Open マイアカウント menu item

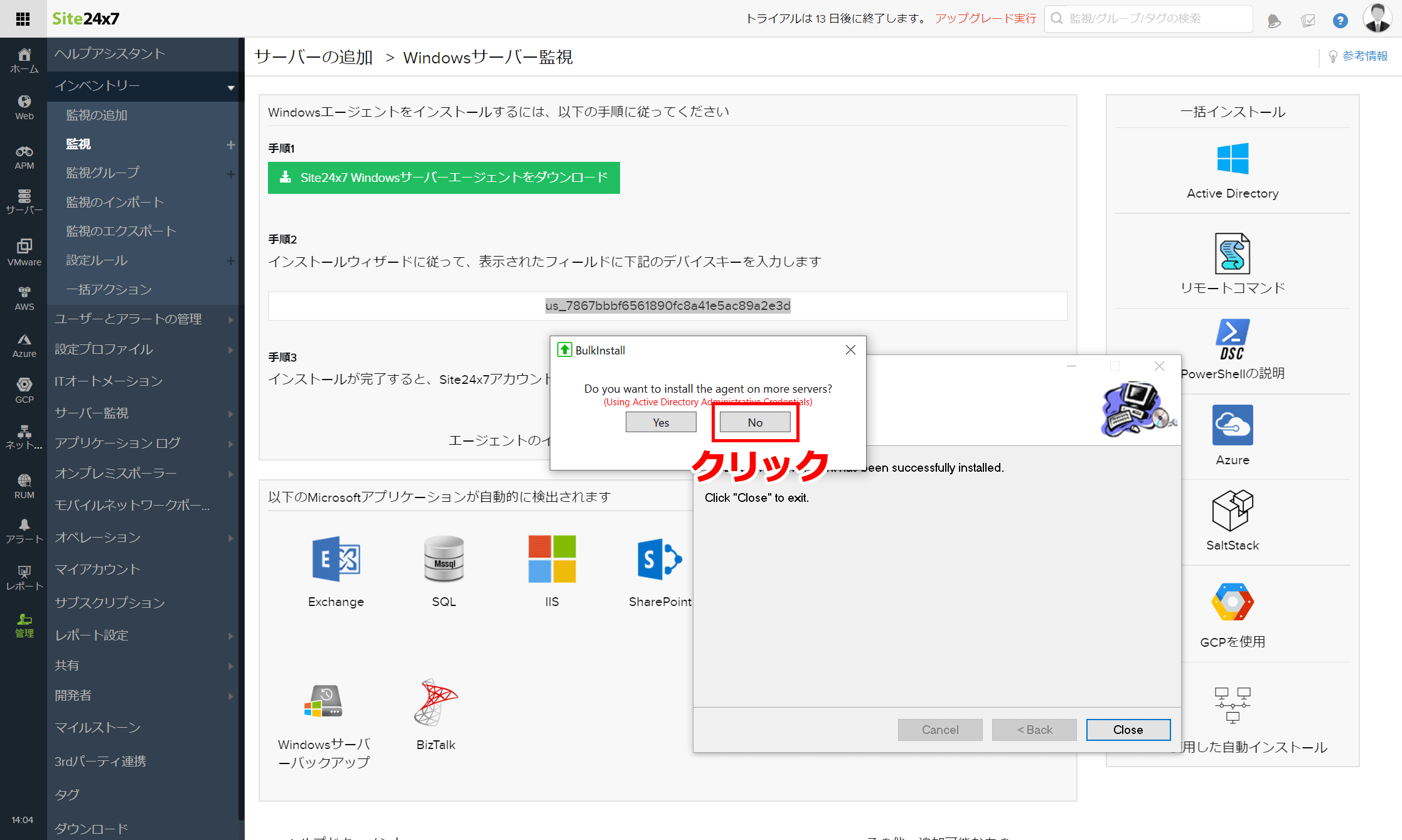(97, 569)
